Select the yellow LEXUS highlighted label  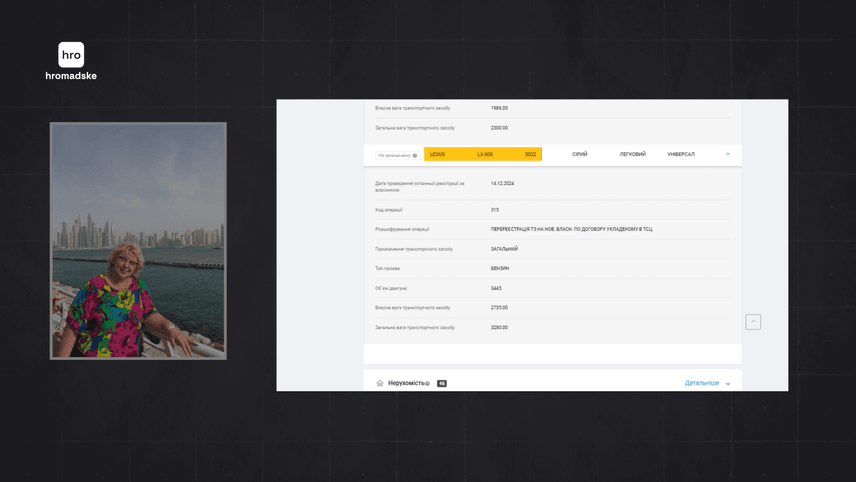438,154
